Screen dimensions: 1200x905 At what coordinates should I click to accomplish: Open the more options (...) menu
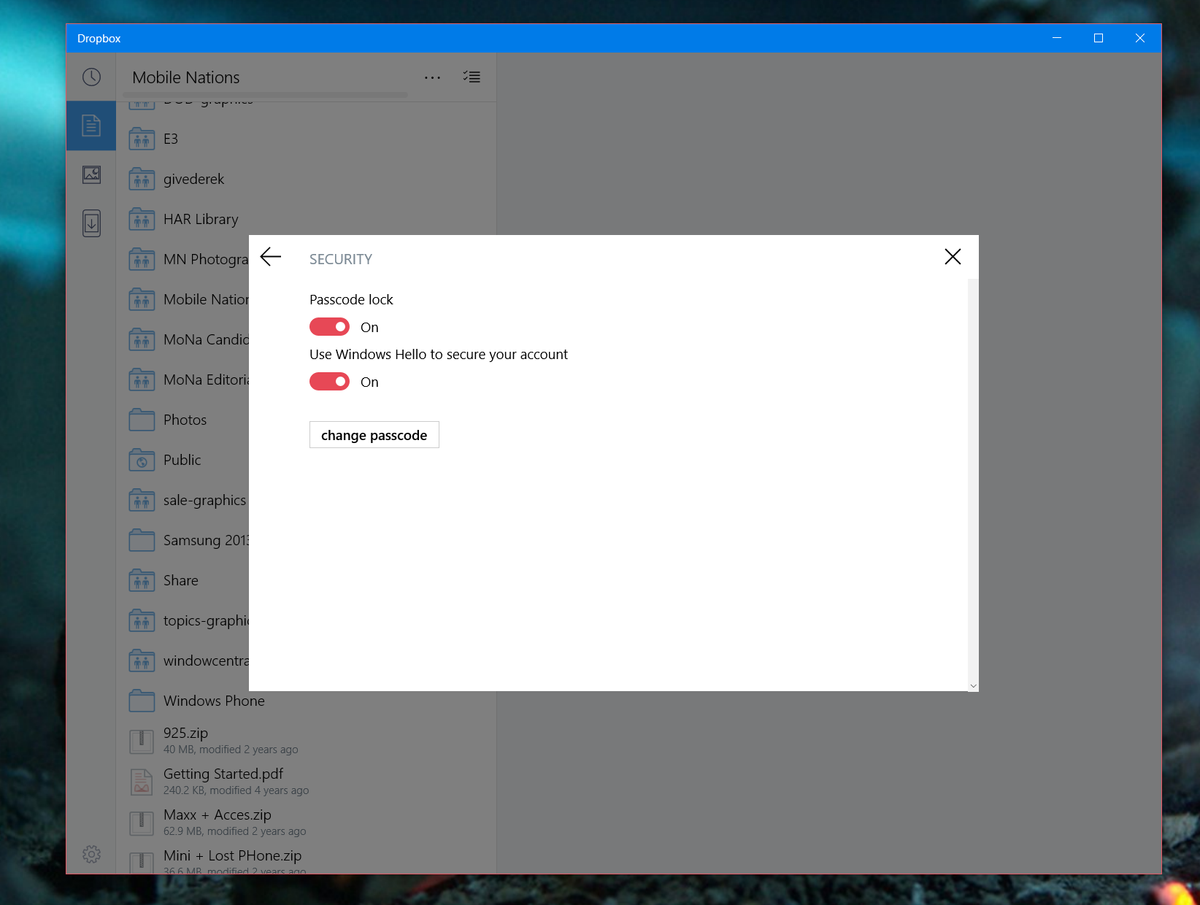coord(432,77)
